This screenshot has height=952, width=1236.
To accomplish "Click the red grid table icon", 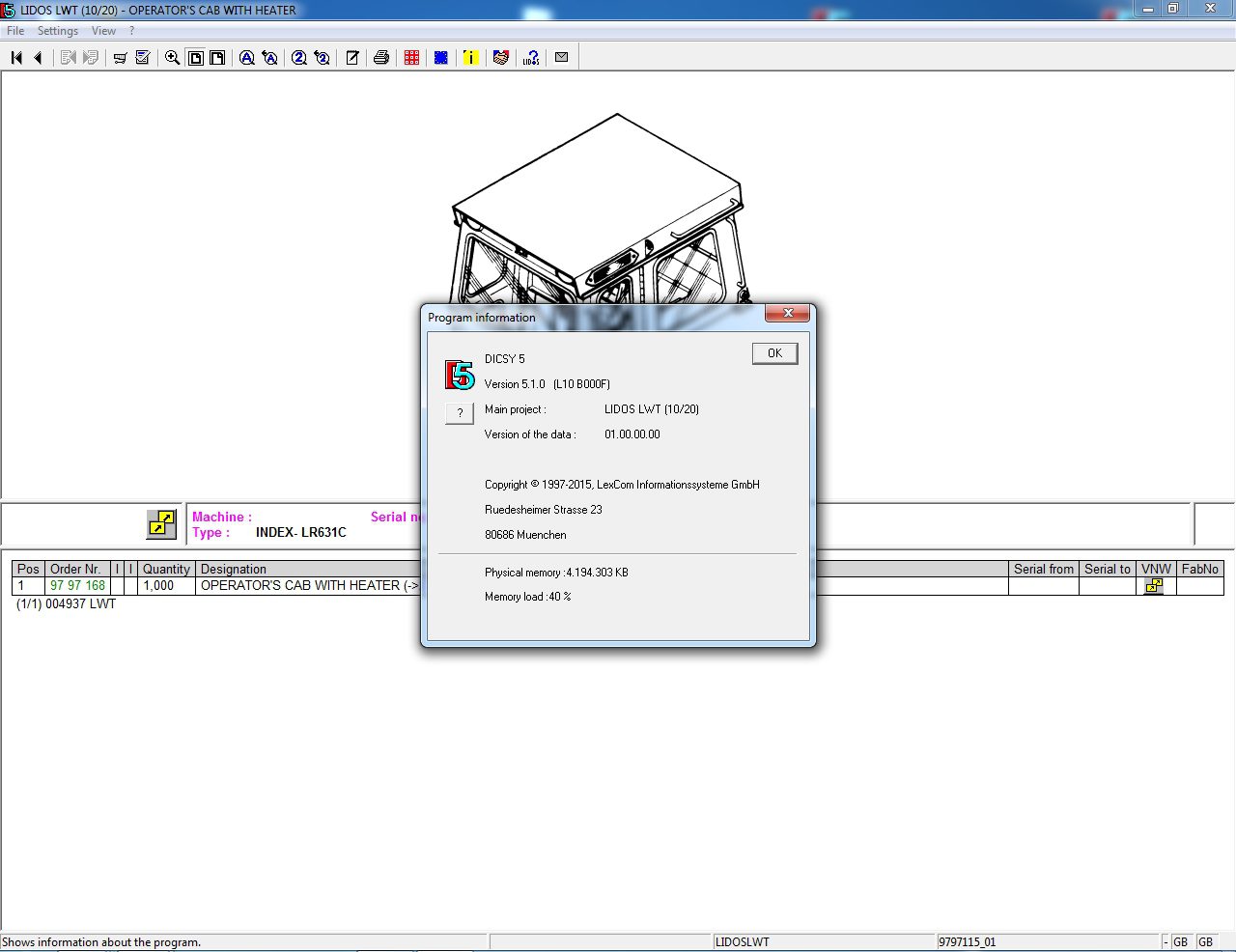I will [x=411, y=57].
